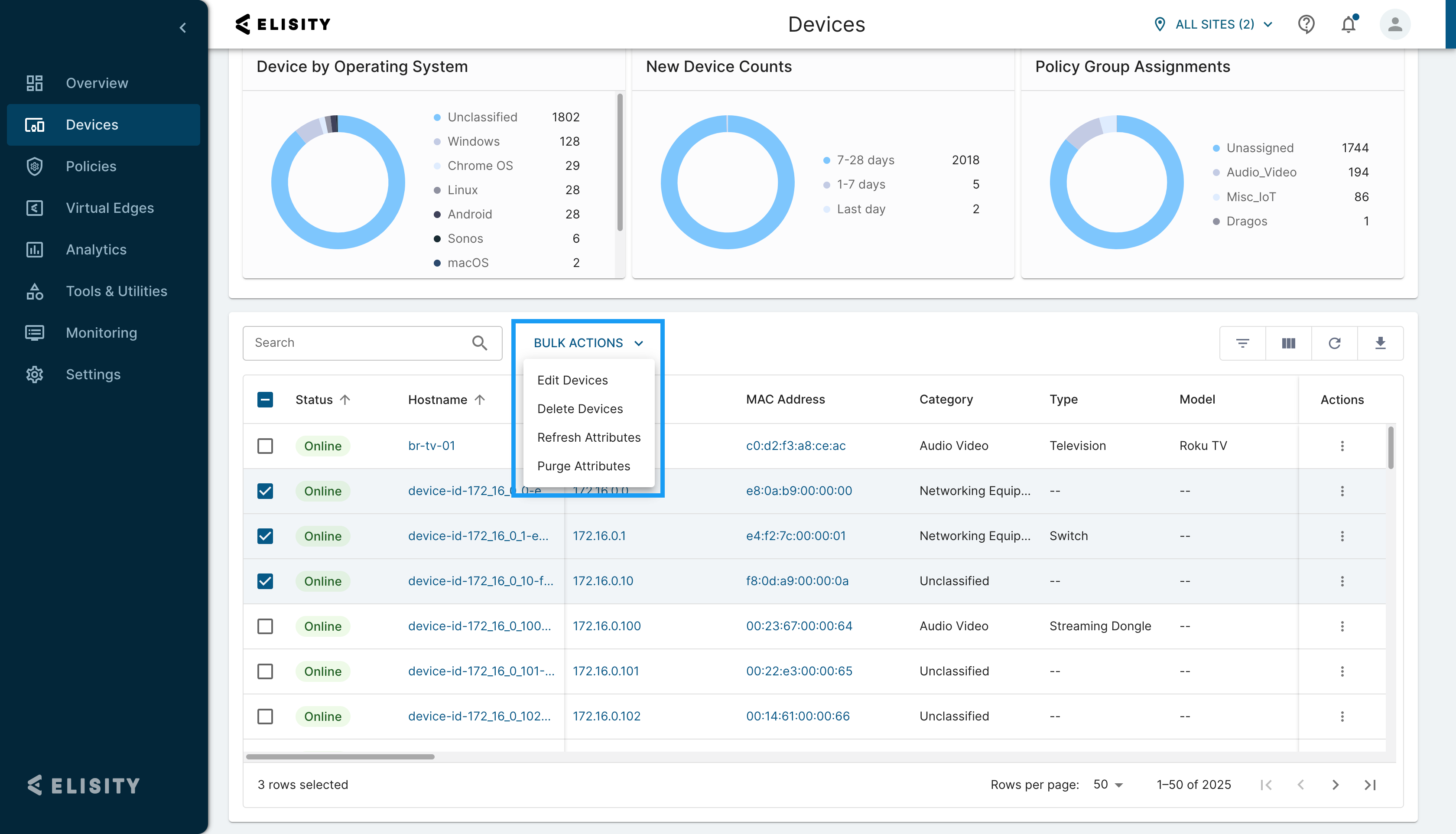Navigate to Policies in sidebar

coord(91,167)
